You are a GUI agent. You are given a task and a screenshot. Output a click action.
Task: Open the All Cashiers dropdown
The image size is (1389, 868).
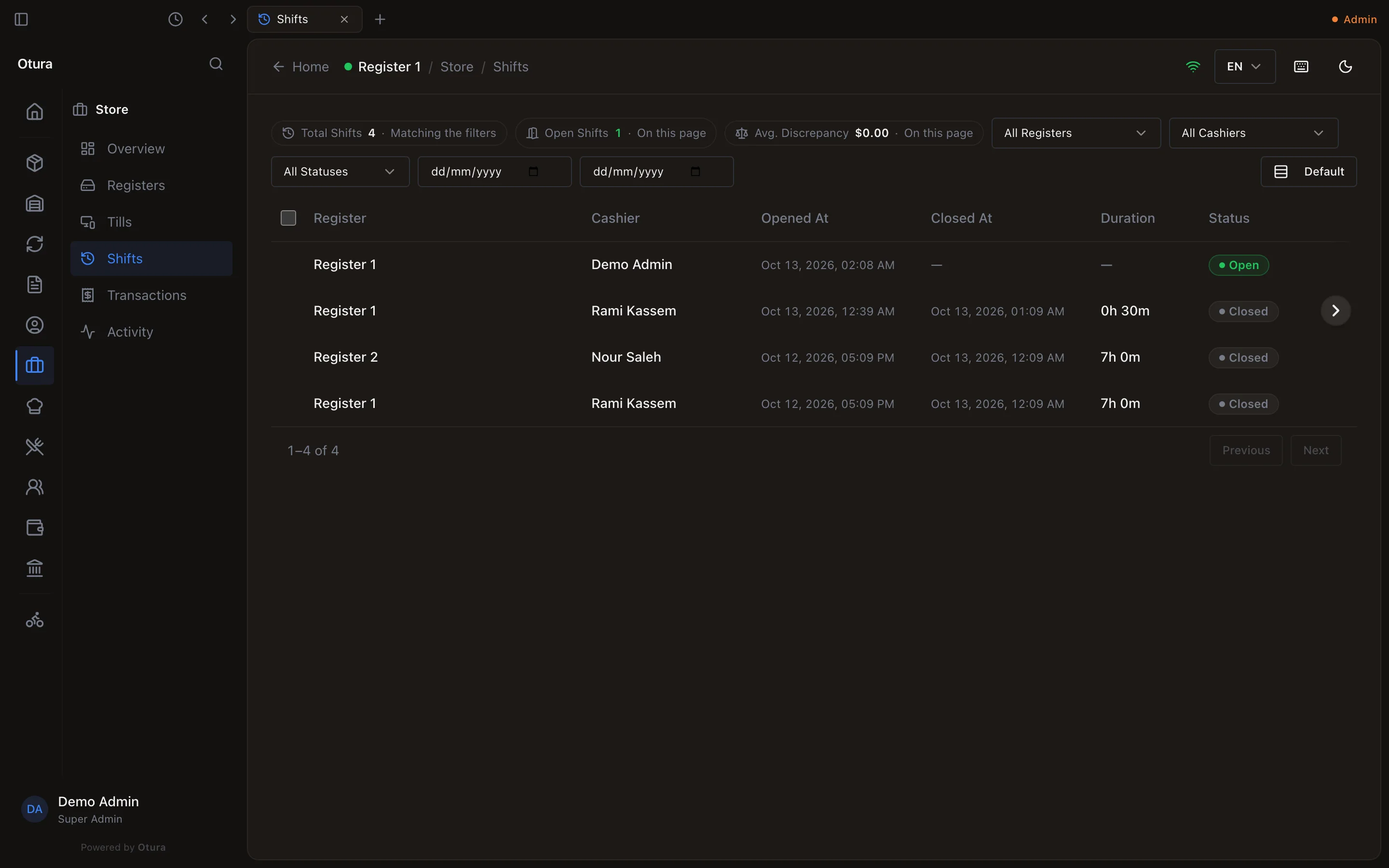point(1253,133)
